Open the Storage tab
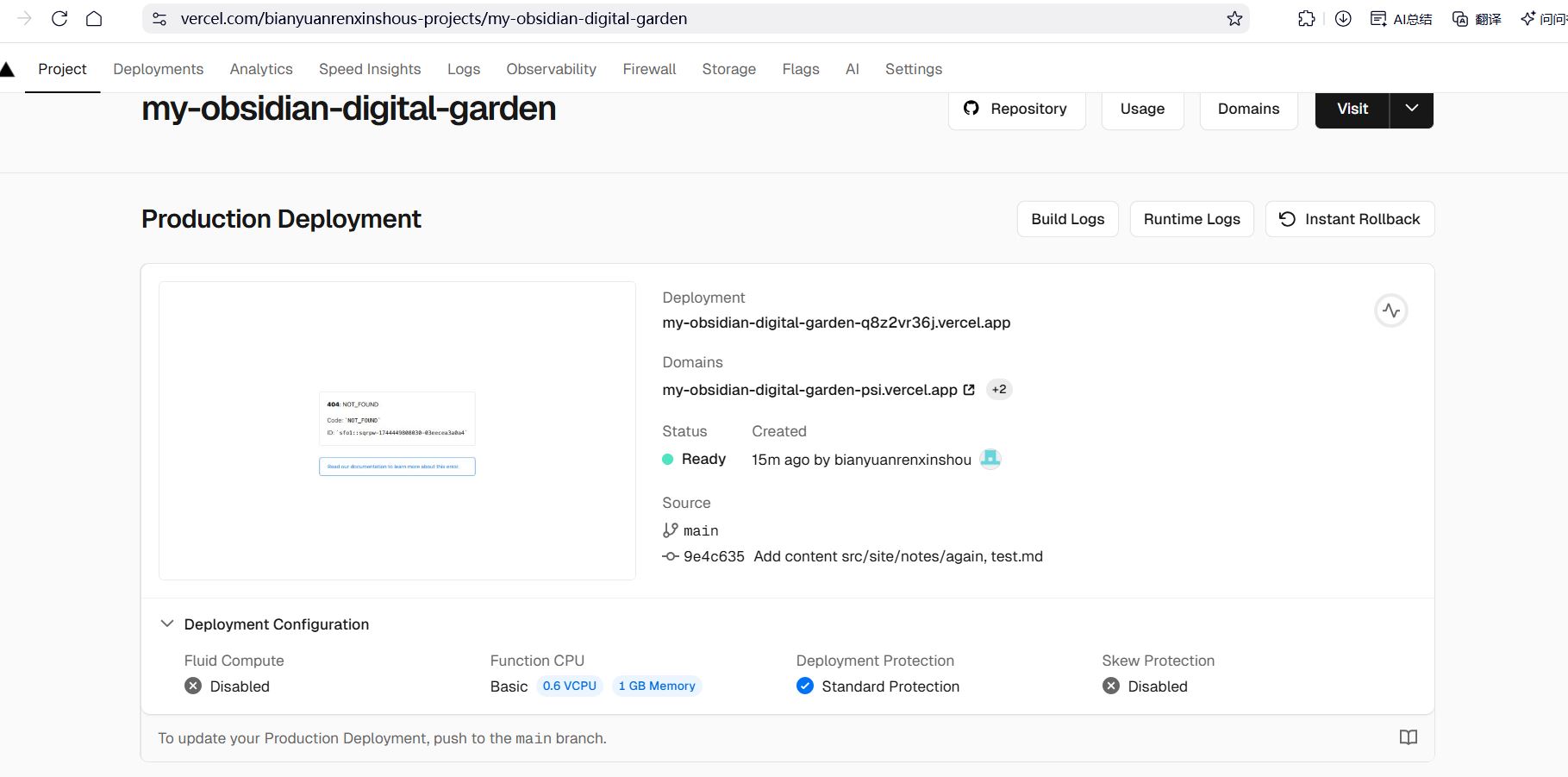 (728, 69)
